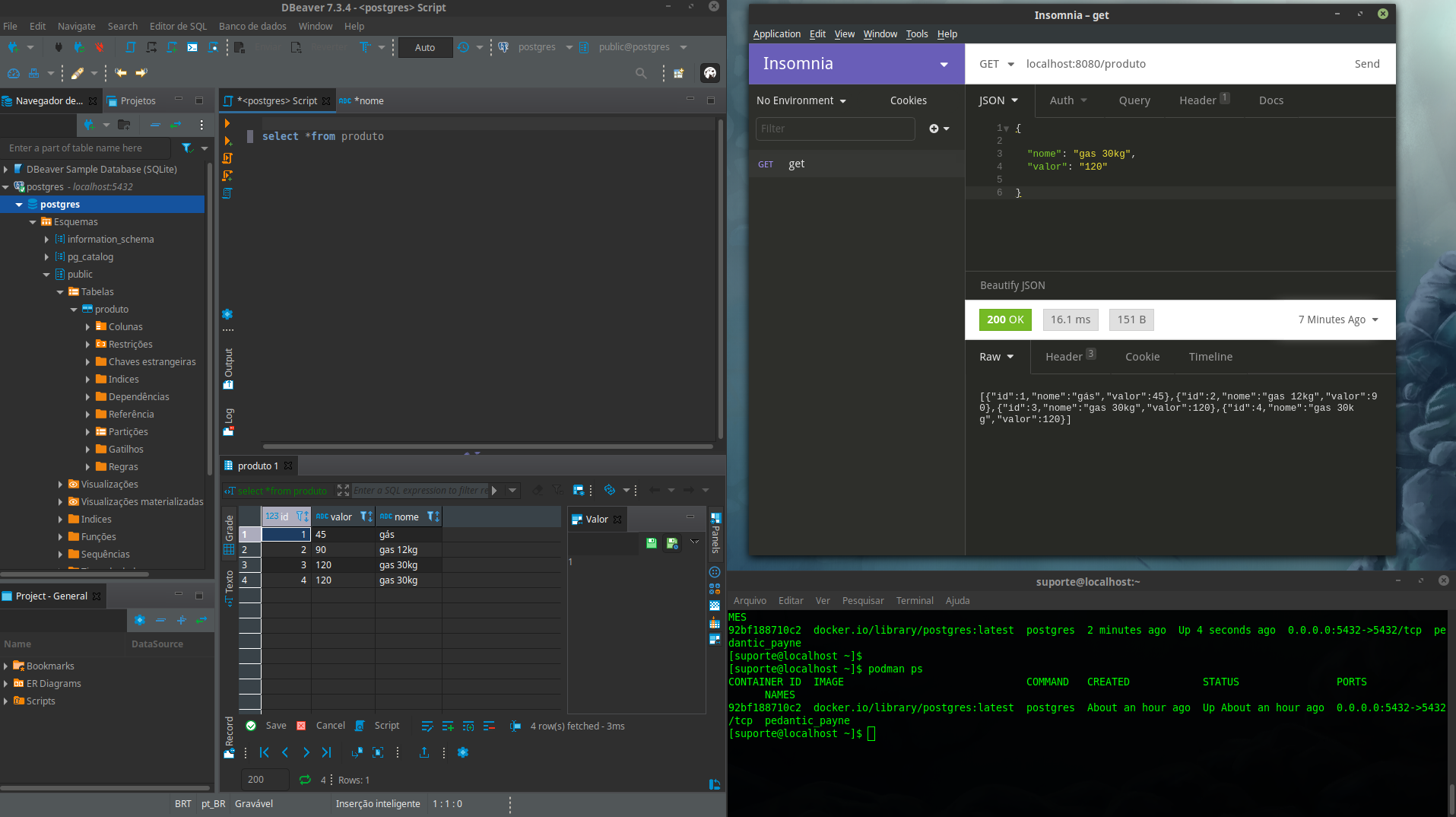Switch results view to Grade mode
The height and width of the screenshot is (817, 1456).
point(229,536)
